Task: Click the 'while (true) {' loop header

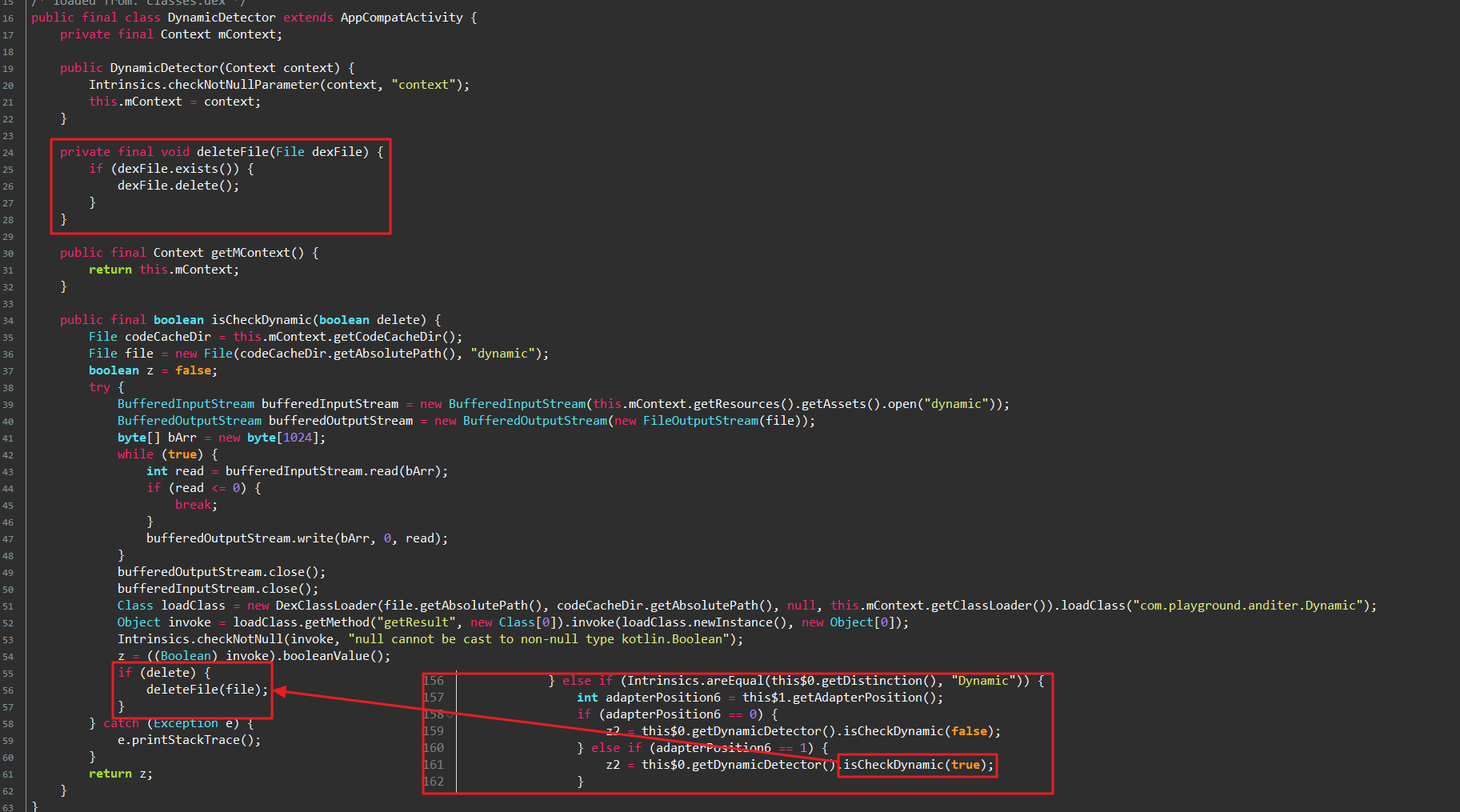Action: tap(168, 454)
